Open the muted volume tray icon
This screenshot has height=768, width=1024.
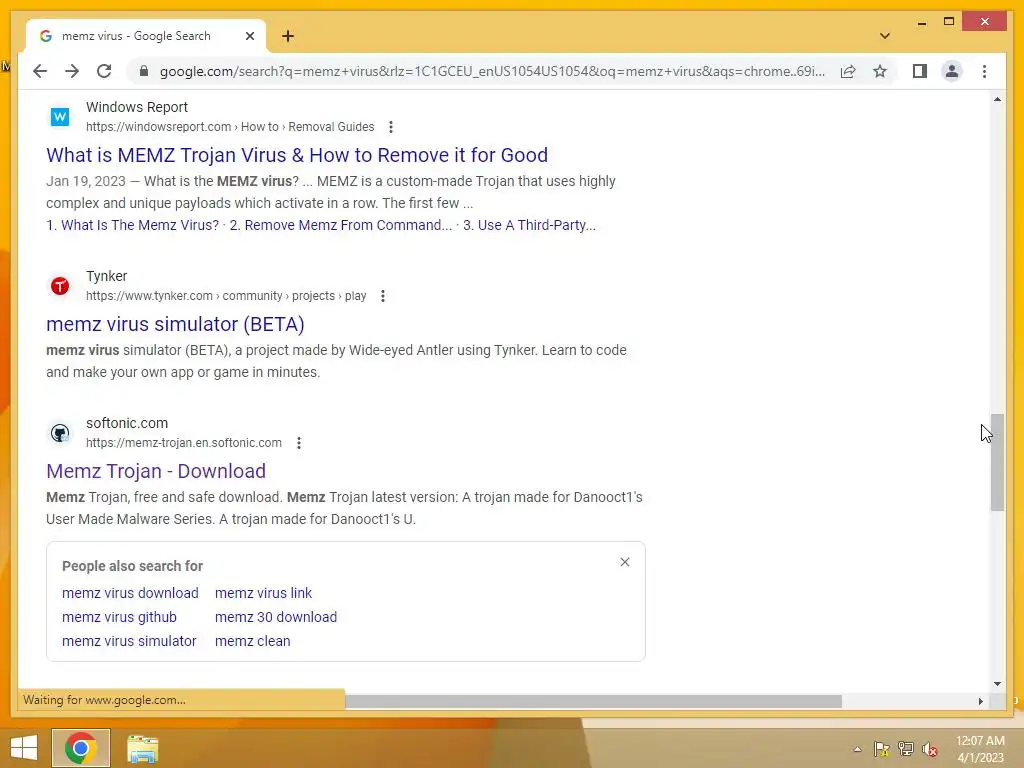930,749
